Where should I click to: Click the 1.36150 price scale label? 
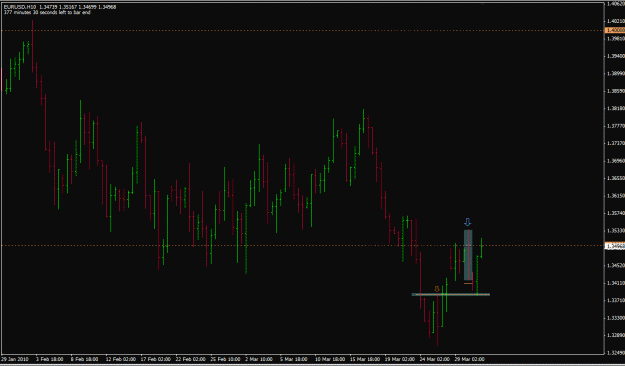[615, 196]
